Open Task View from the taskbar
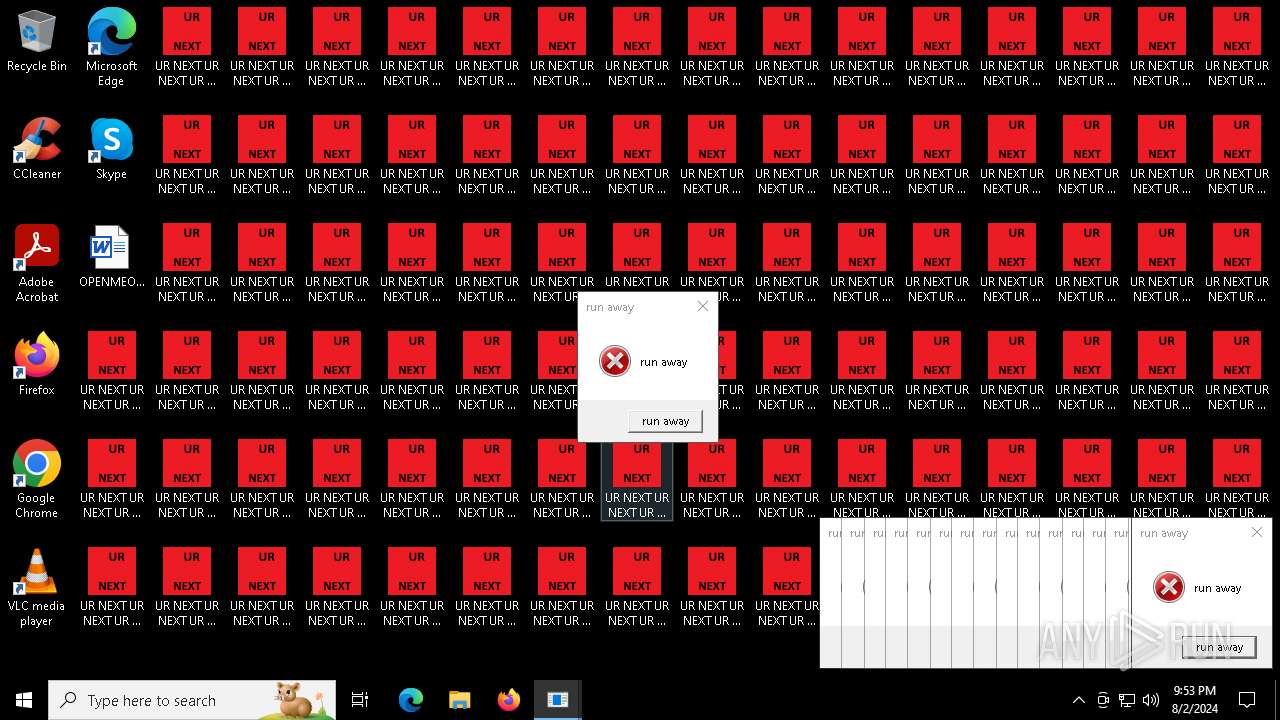 [x=360, y=700]
